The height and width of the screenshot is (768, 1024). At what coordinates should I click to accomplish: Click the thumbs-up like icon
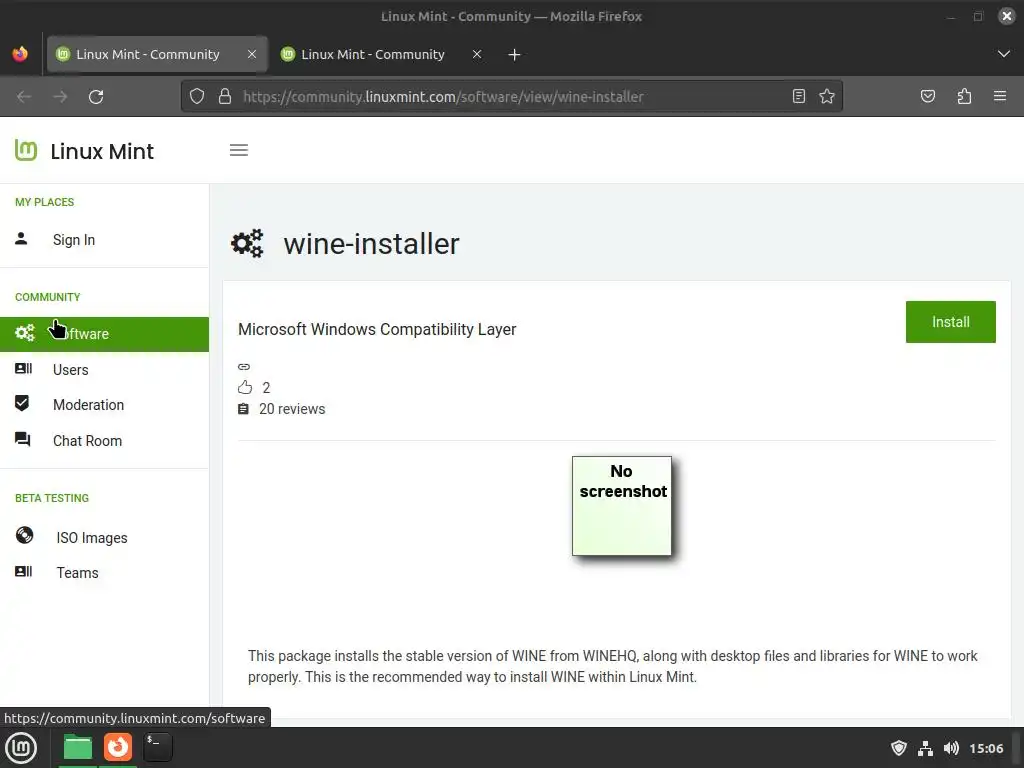(245, 387)
